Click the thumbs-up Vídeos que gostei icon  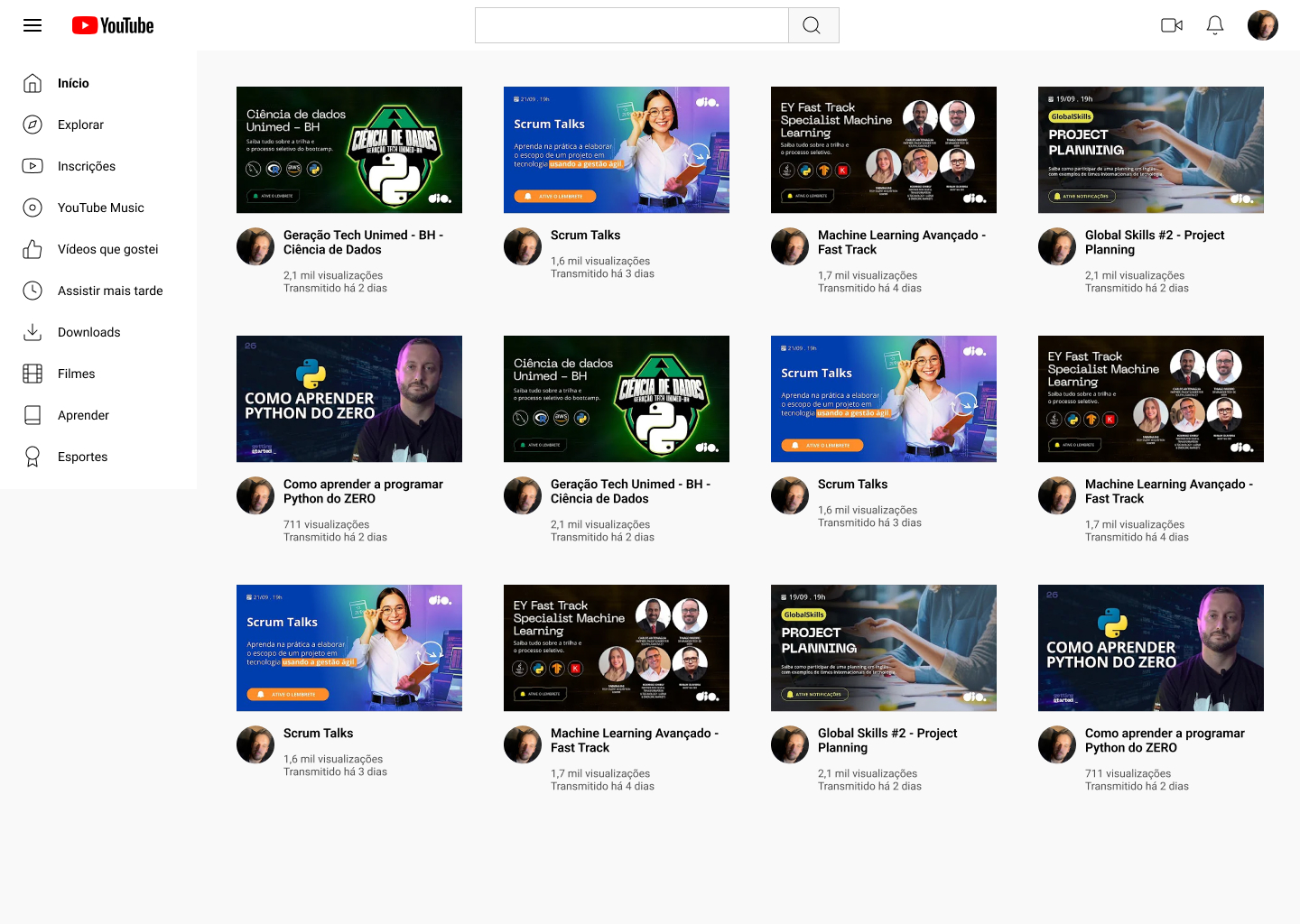coord(32,249)
